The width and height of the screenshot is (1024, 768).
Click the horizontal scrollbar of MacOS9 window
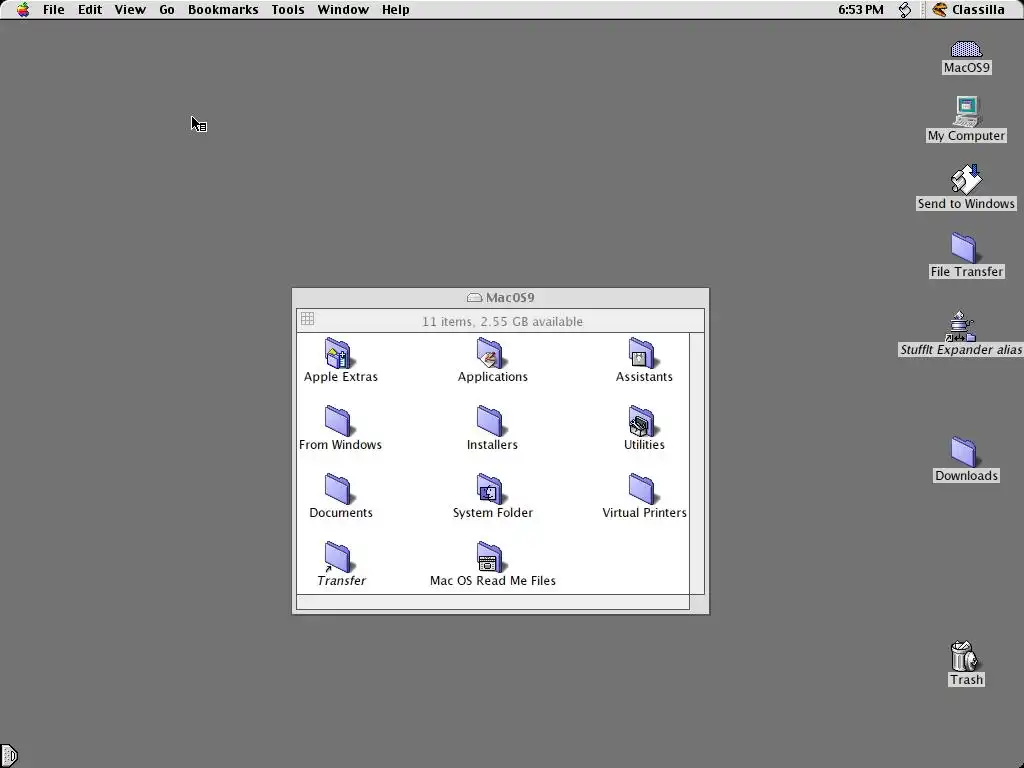[x=493, y=602]
